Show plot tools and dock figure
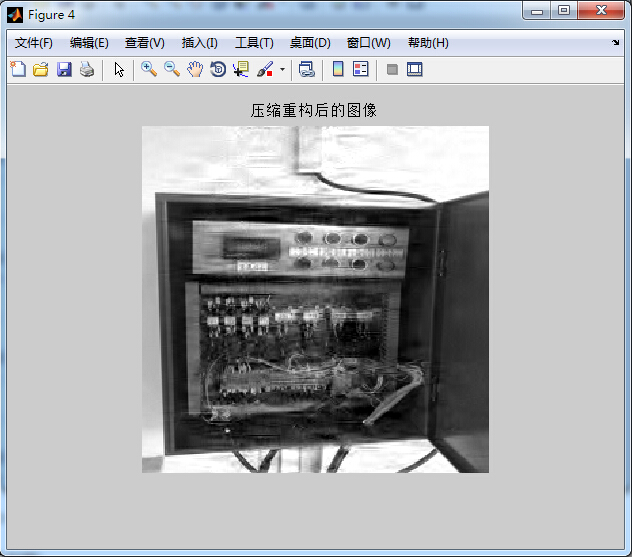 click(x=415, y=69)
